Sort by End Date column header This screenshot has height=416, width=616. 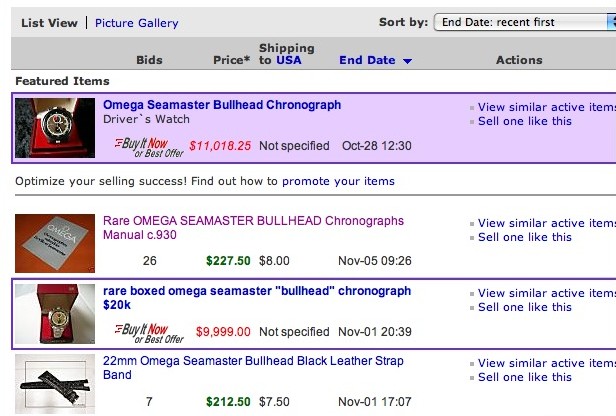point(367,60)
